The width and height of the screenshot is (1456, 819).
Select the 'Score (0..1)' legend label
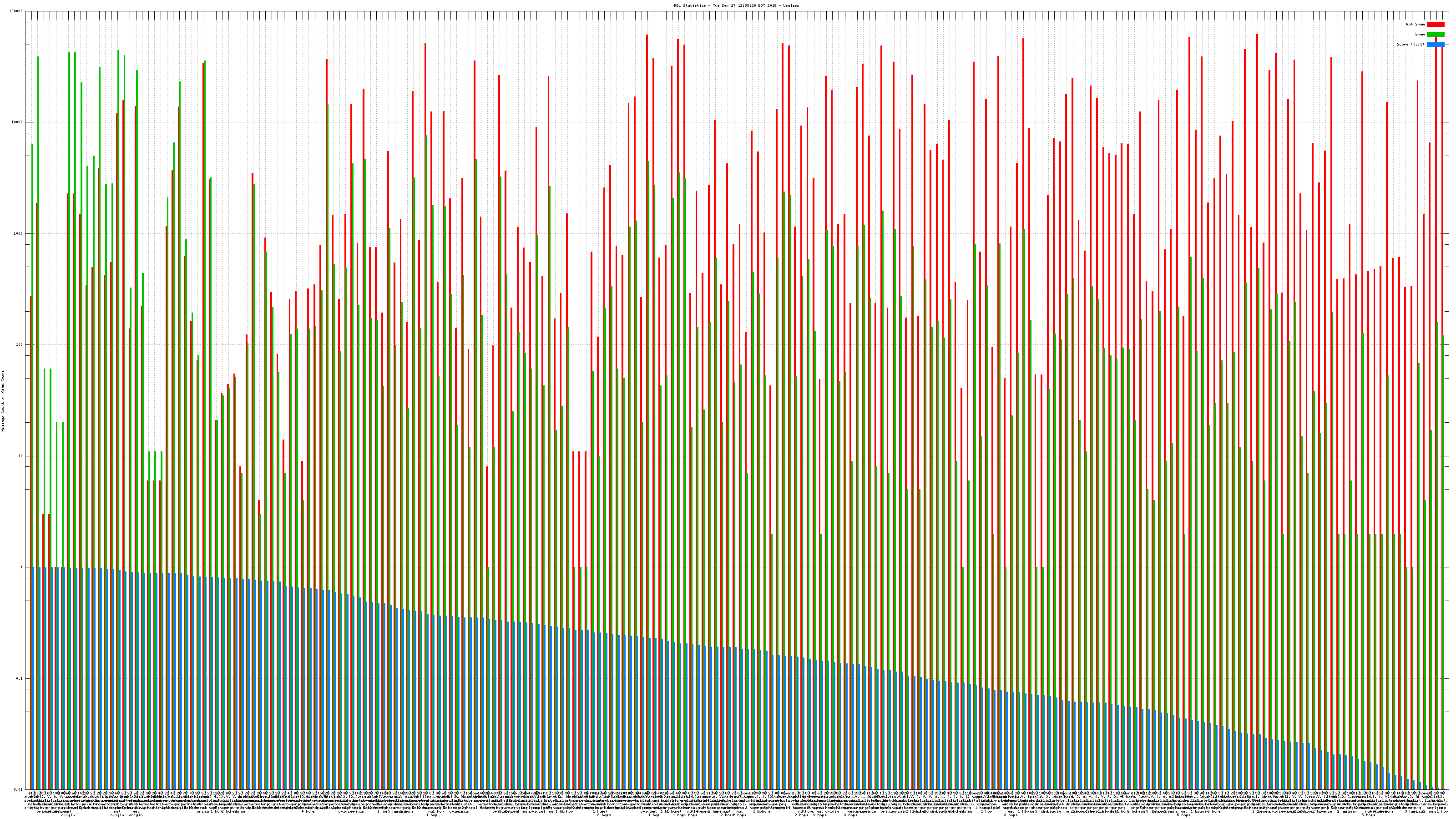click(1411, 44)
